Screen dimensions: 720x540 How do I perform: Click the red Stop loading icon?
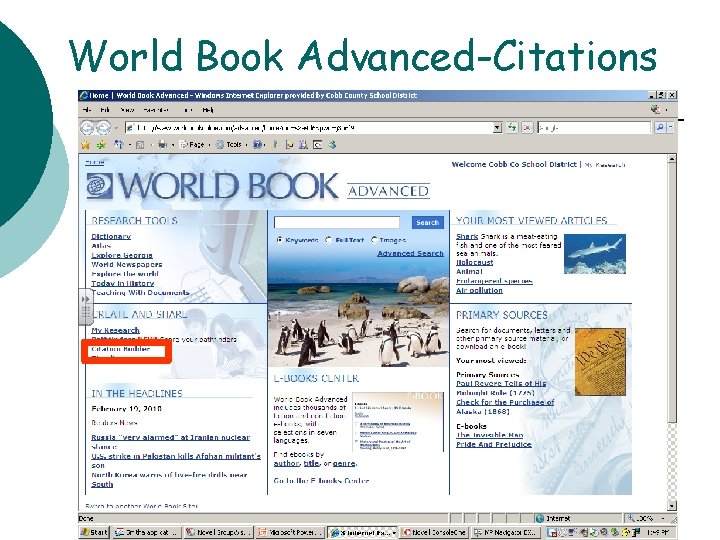tap(527, 128)
